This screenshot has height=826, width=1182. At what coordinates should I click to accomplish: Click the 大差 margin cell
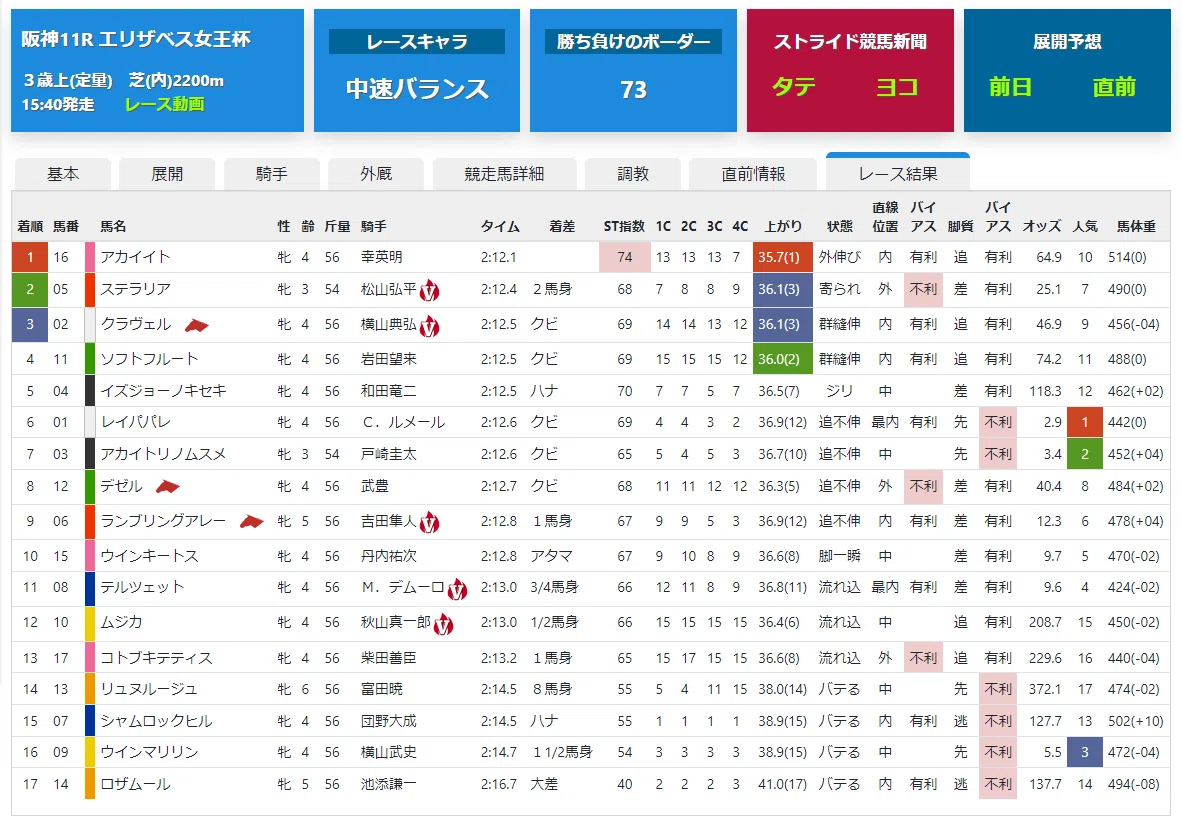pos(544,784)
